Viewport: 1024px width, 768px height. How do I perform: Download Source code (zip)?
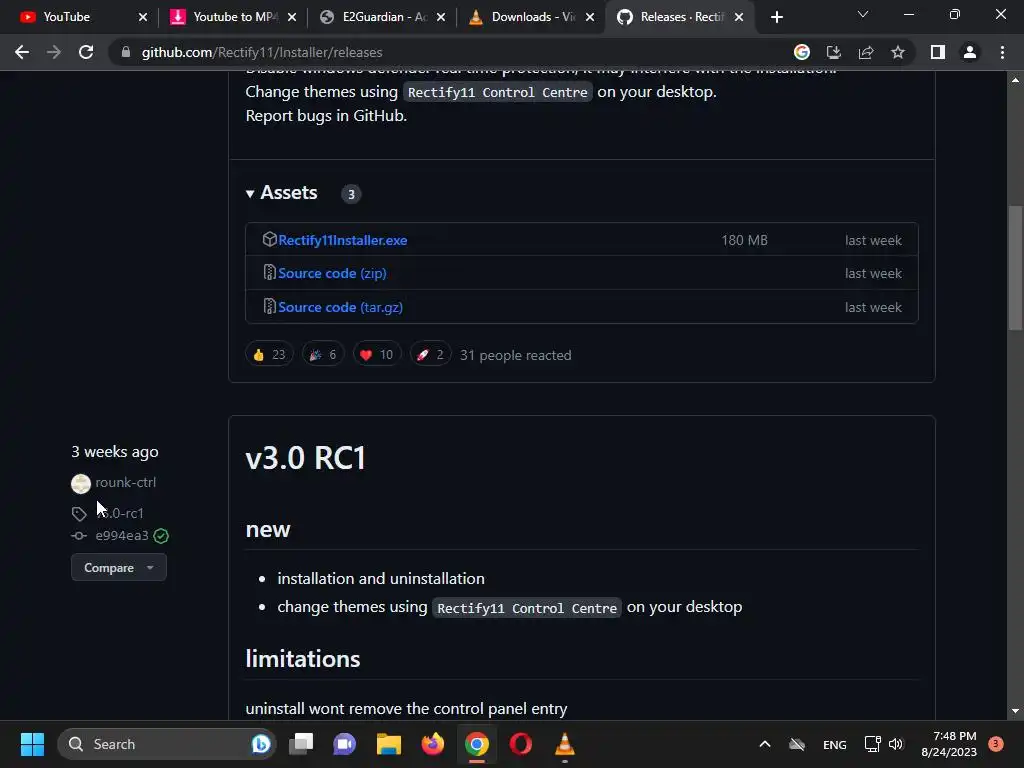tap(332, 274)
